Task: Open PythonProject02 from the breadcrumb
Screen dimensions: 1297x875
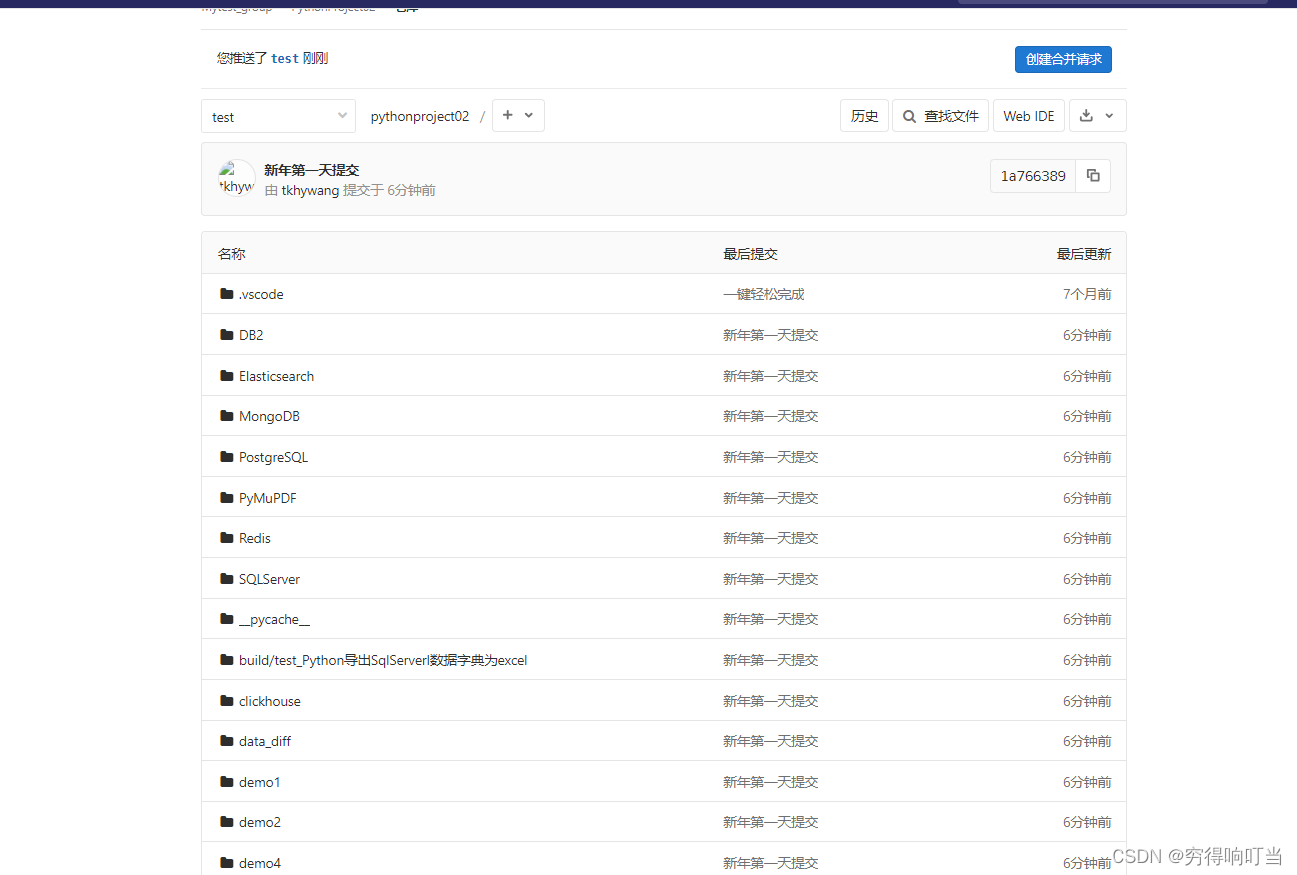Action: [332, 5]
